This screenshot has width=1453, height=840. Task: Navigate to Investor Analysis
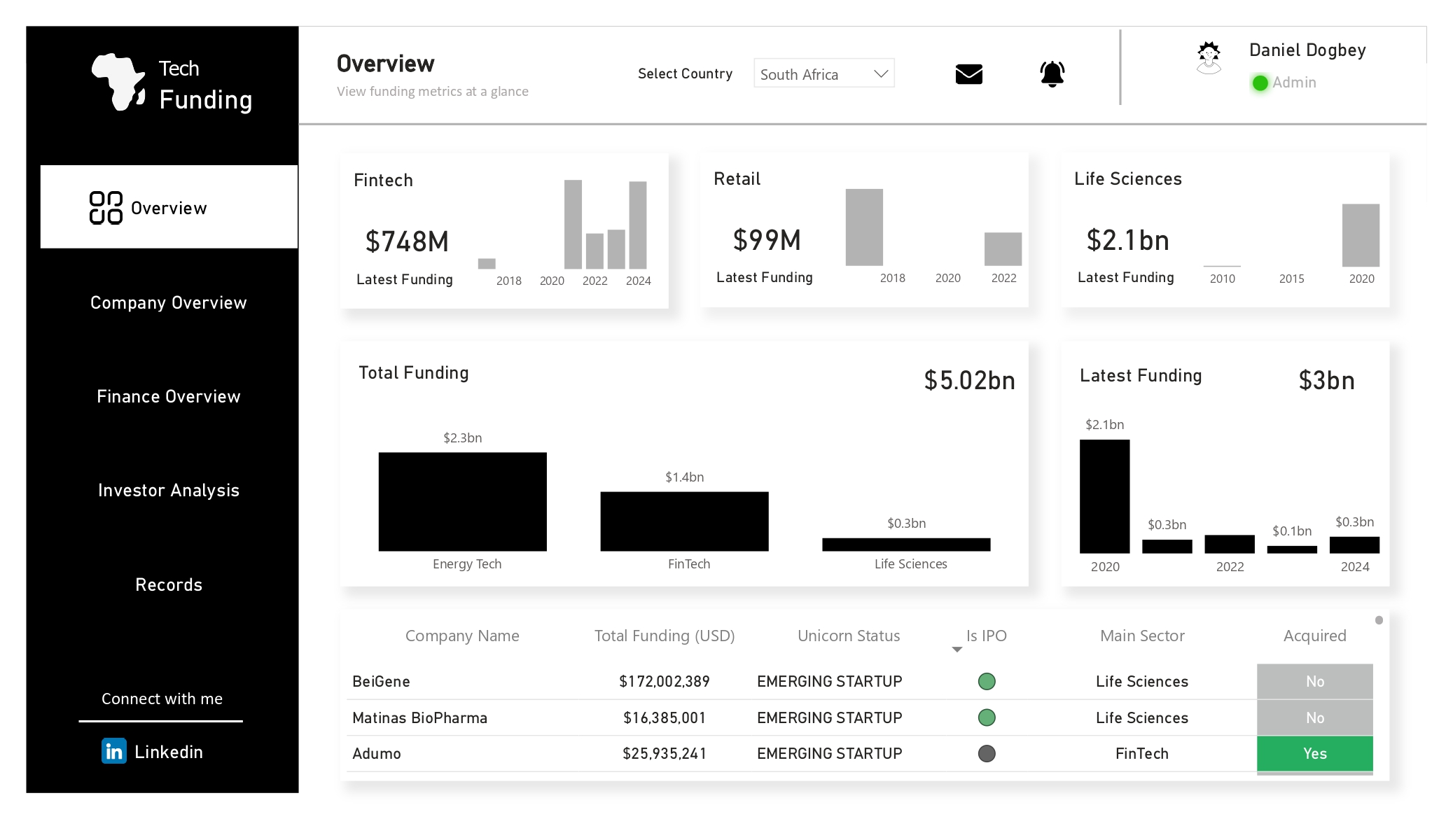(x=169, y=490)
